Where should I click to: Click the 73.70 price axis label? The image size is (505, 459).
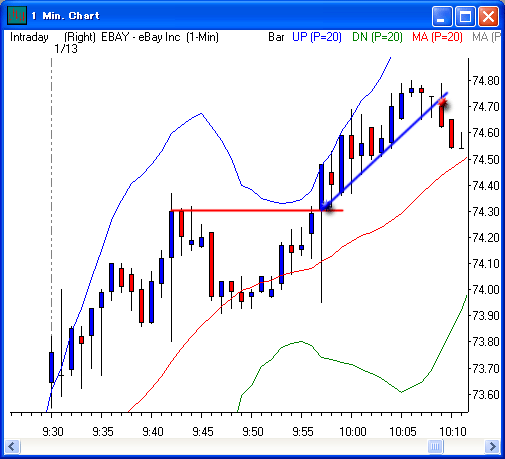pos(485,369)
